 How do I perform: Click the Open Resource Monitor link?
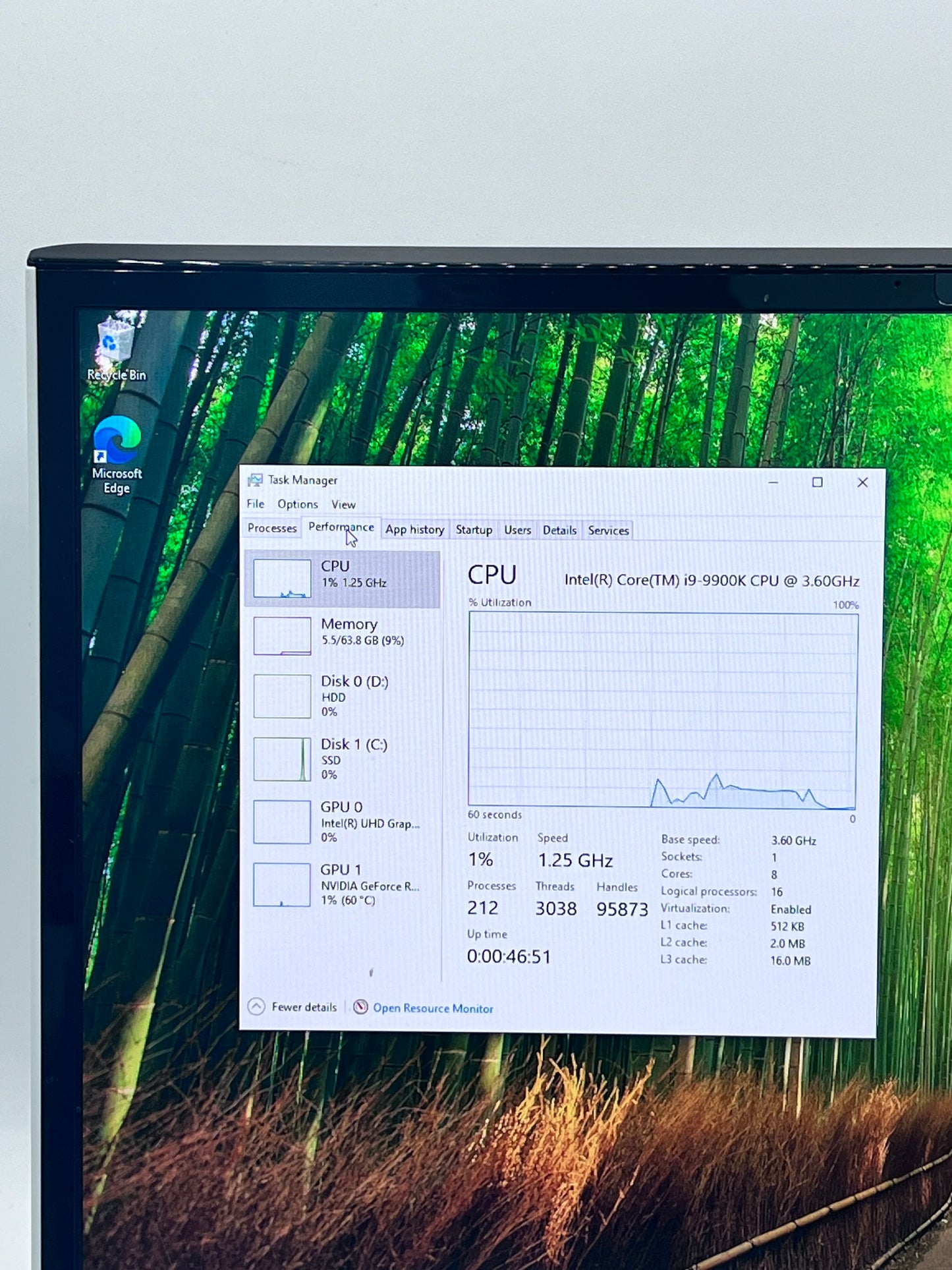coord(433,1008)
